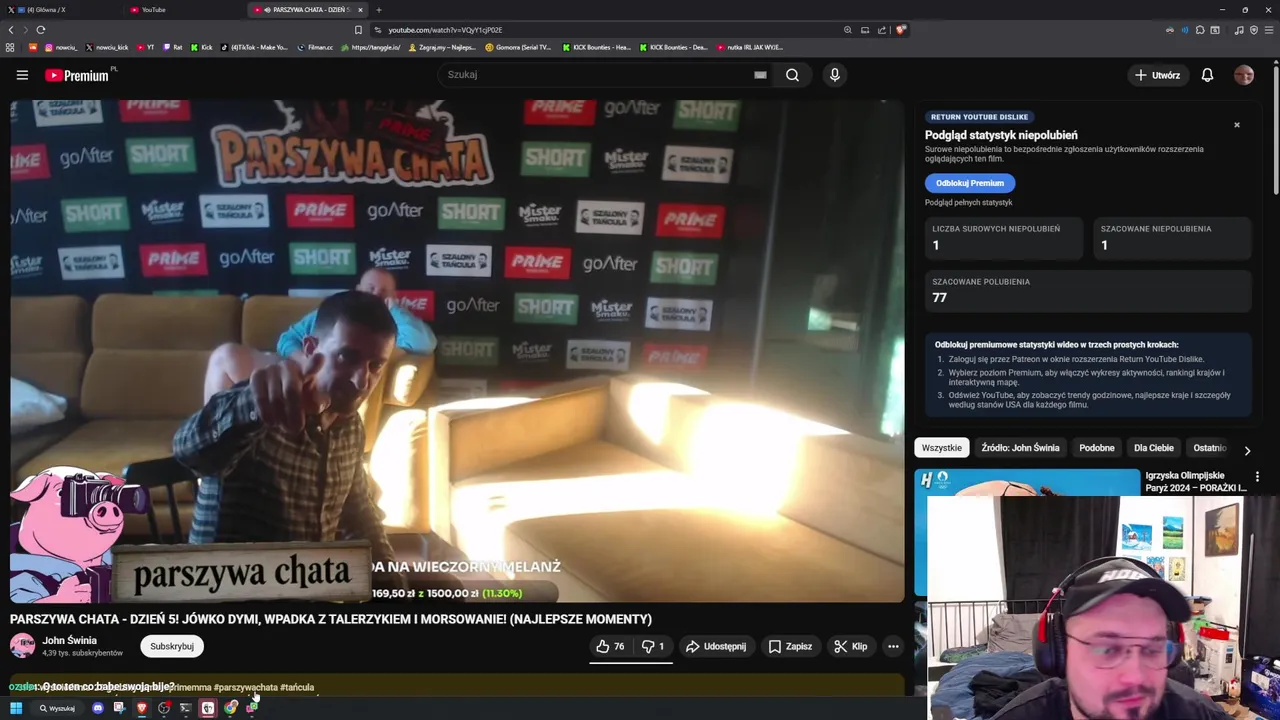Viewport: 1280px width, 720px height.
Task: Click the #parszywachata hashtag
Action: tap(245, 688)
